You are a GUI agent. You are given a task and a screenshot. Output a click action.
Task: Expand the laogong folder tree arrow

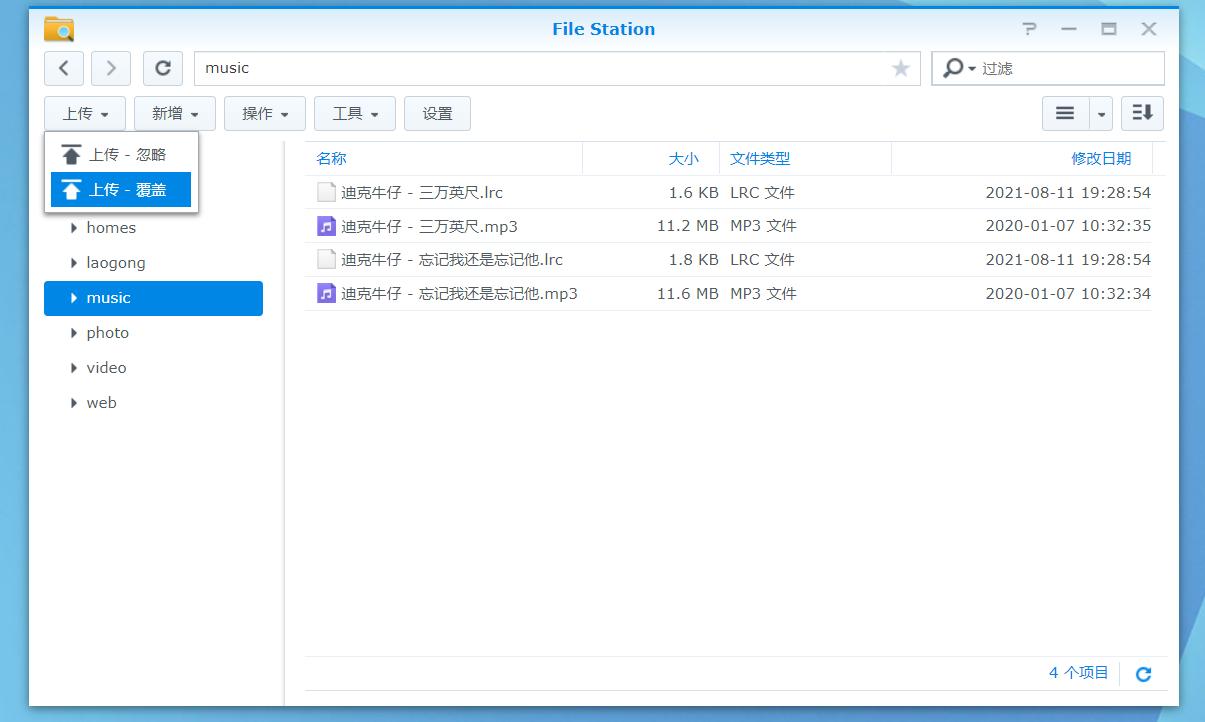pos(74,263)
